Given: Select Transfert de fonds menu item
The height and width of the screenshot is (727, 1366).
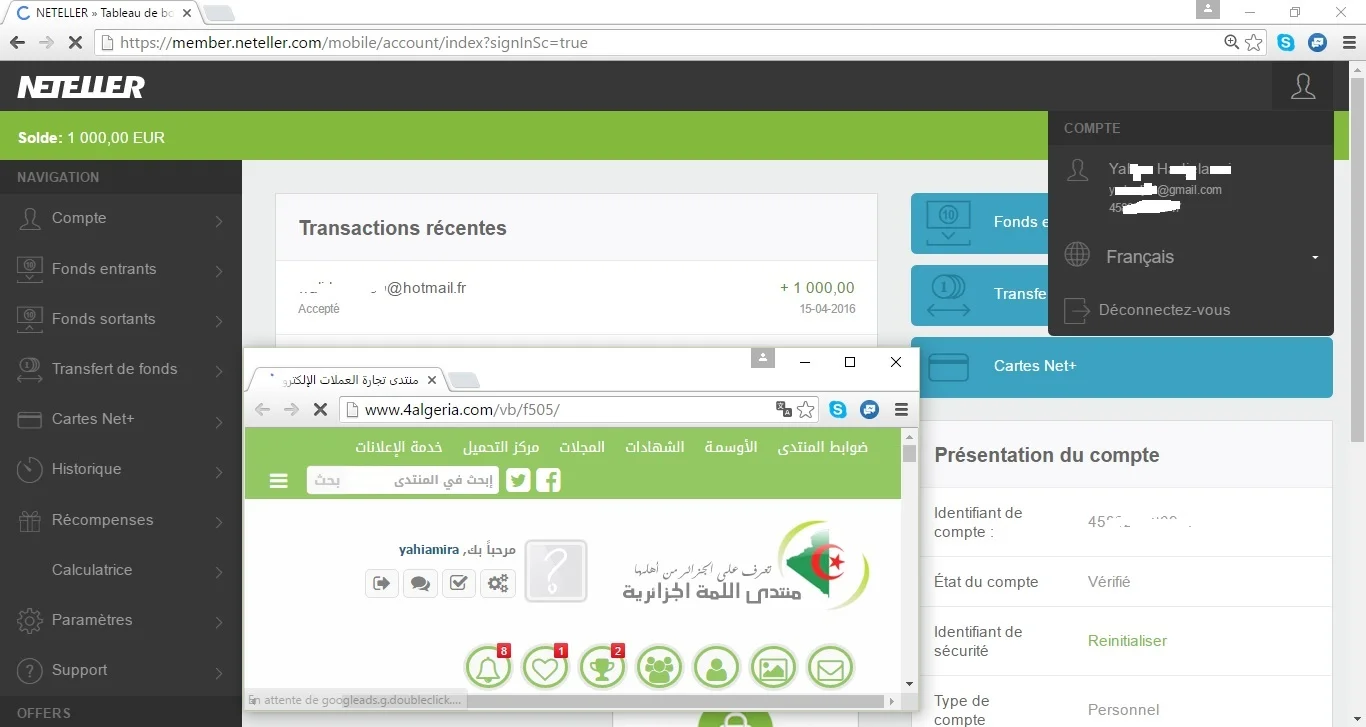Looking at the screenshot, I should point(114,369).
